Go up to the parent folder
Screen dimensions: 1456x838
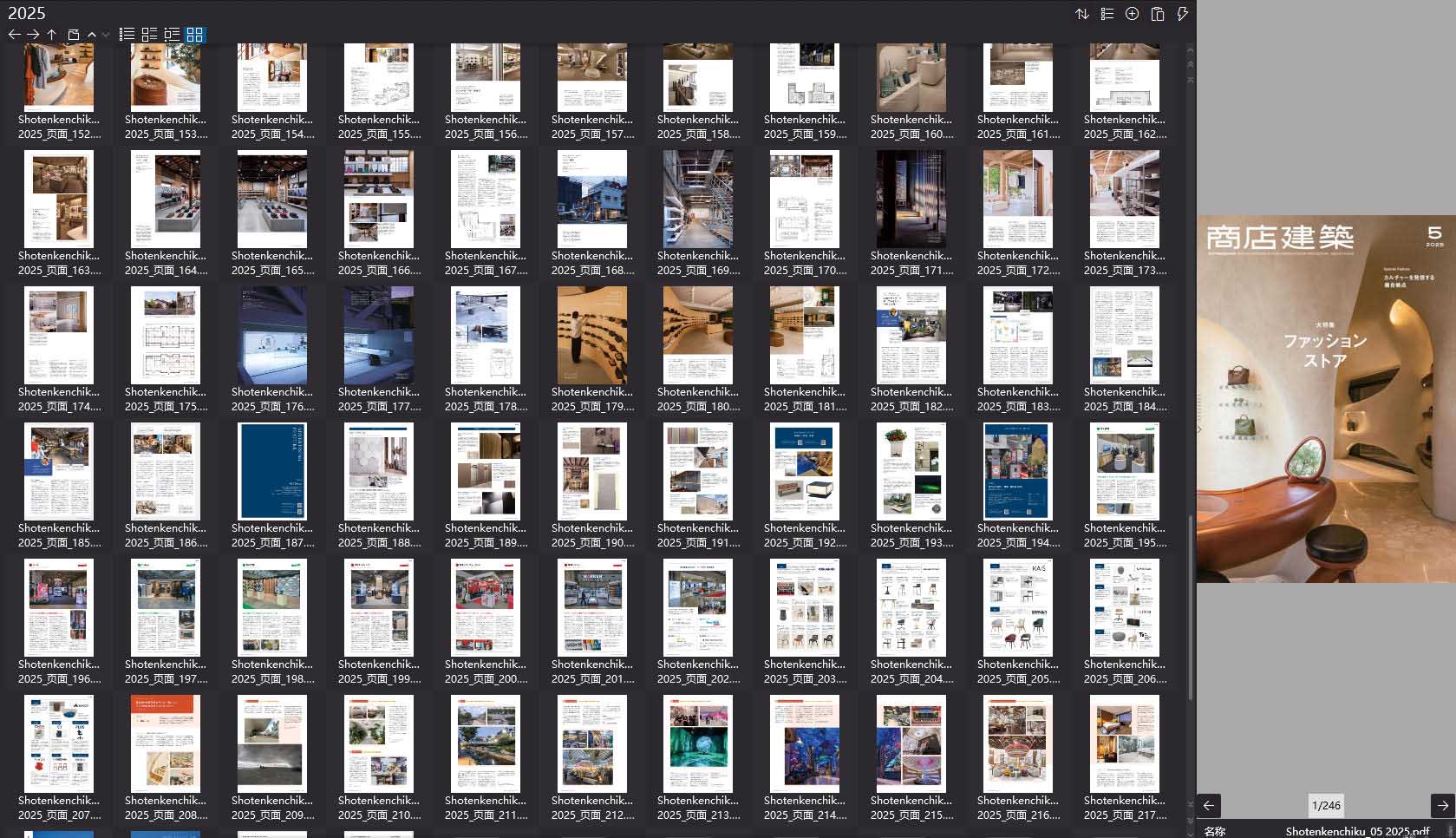point(51,35)
